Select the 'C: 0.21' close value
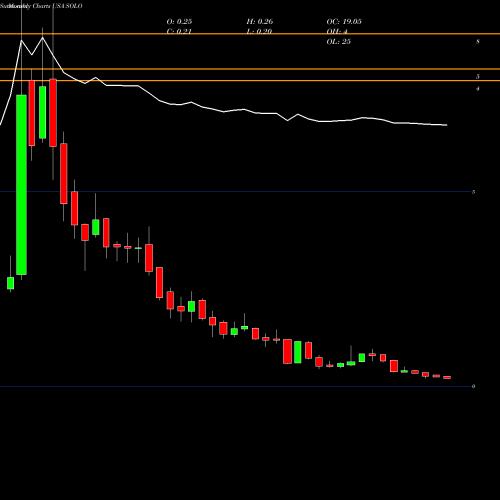Viewport: 500px width, 500px height. (179, 31)
